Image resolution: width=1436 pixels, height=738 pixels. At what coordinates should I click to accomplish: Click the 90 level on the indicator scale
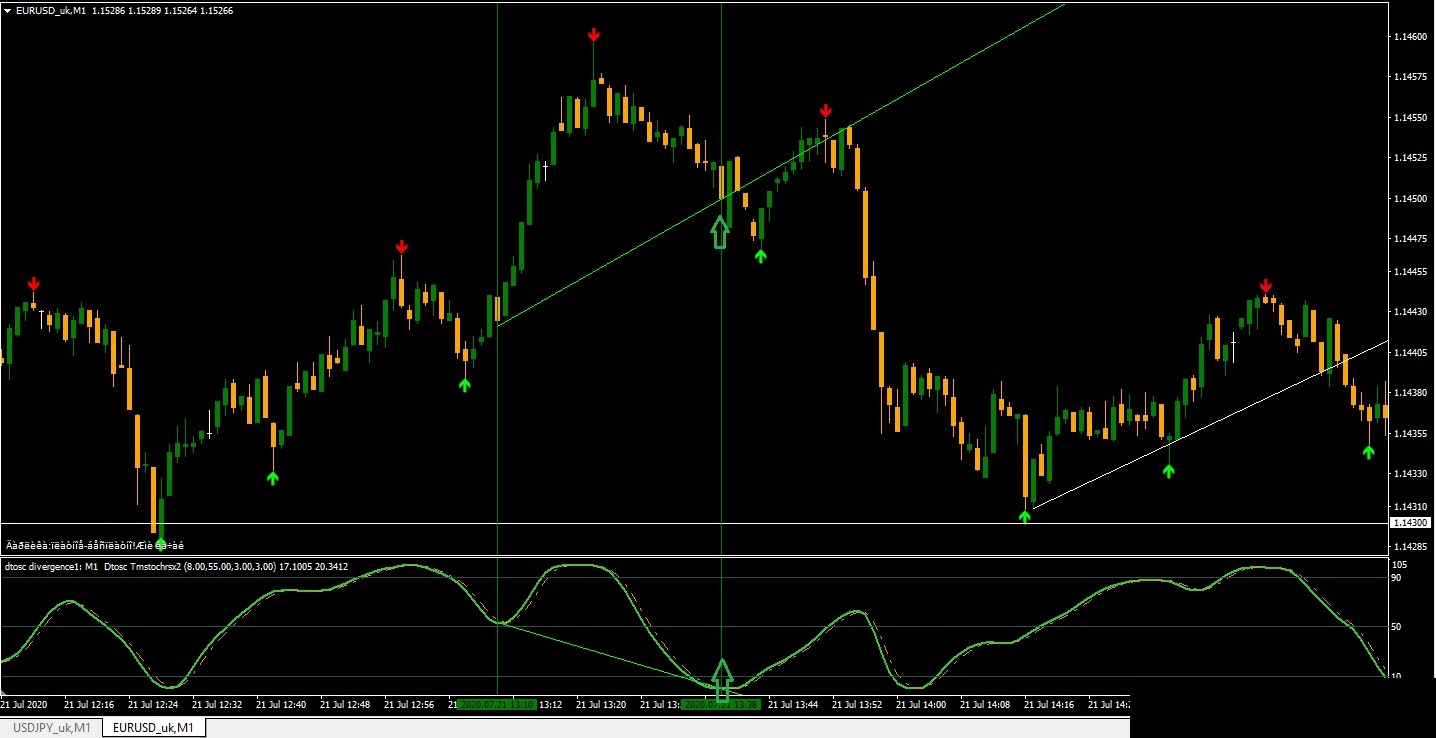(x=1397, y=578)
